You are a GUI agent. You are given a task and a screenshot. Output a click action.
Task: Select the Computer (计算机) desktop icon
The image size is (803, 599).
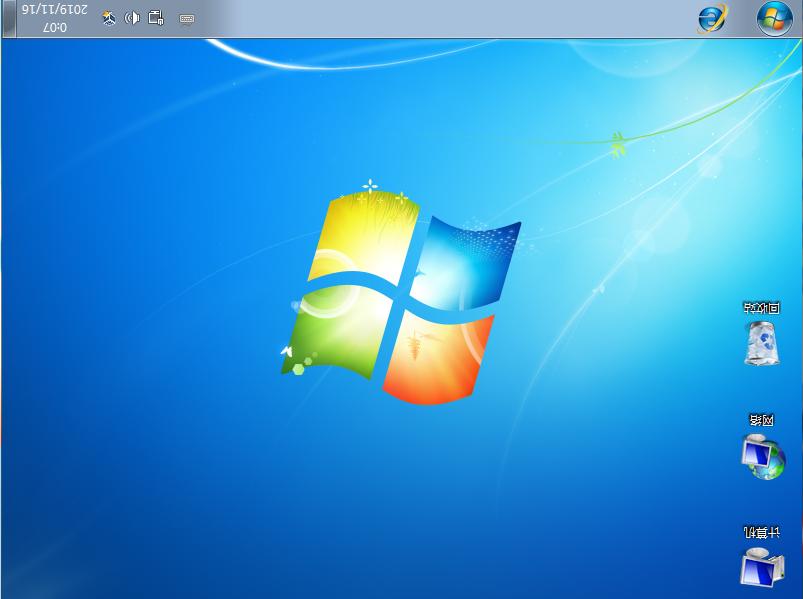coord(762,566)
